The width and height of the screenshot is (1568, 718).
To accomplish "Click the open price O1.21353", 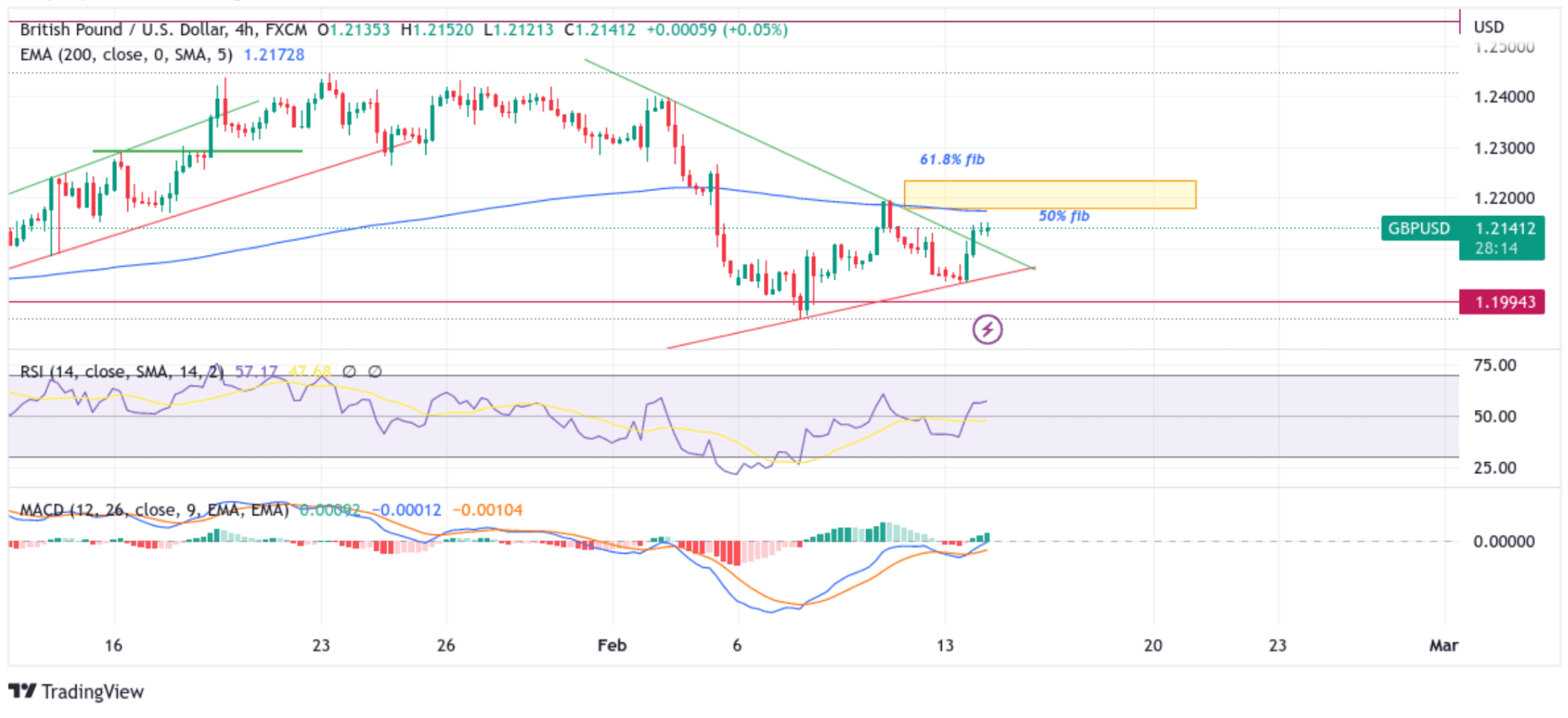I will pyautogui.click(x=354, y=29).
